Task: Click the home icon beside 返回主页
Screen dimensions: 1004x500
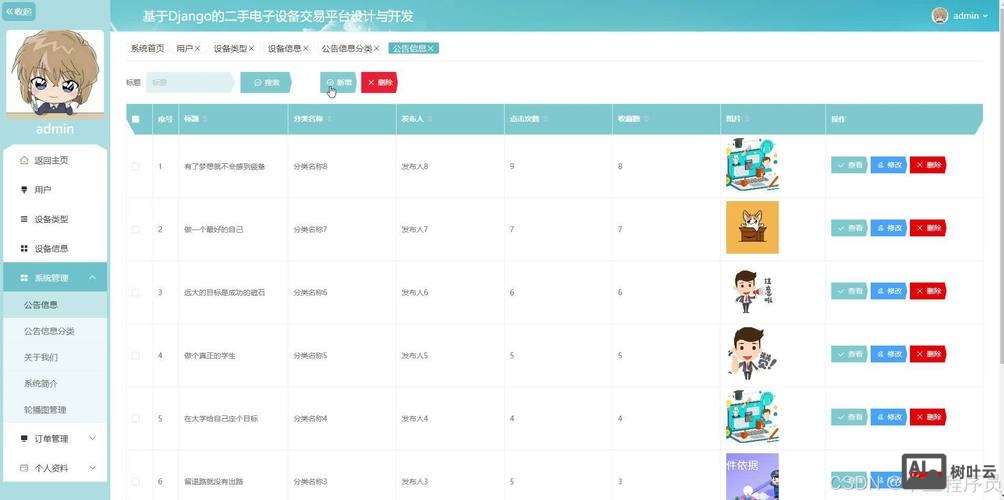Action: point(24,160)
